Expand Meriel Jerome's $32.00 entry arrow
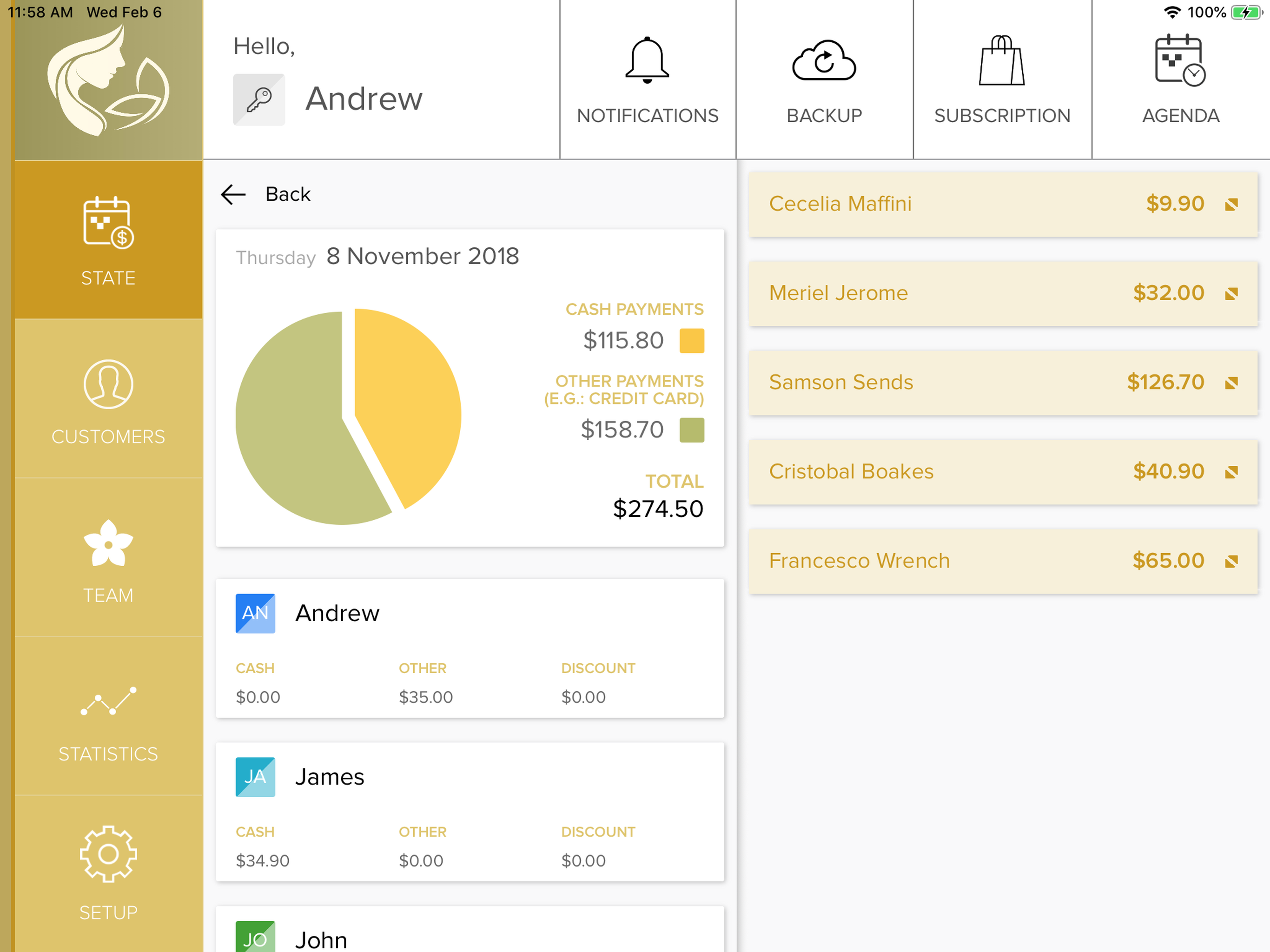 [x=1231, y=294]
